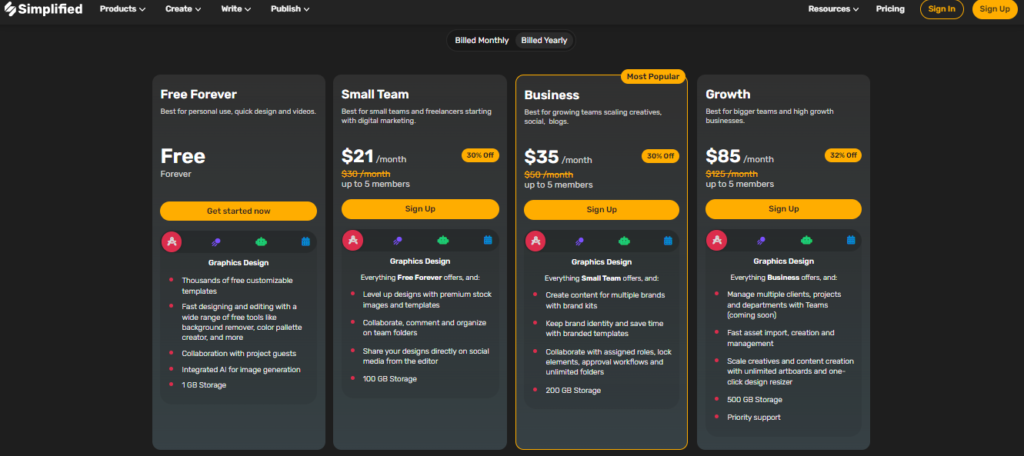Select red Graphics Design icon in Business card
The height and width of the screenshot is (456, 1024).
coord(536,241)
